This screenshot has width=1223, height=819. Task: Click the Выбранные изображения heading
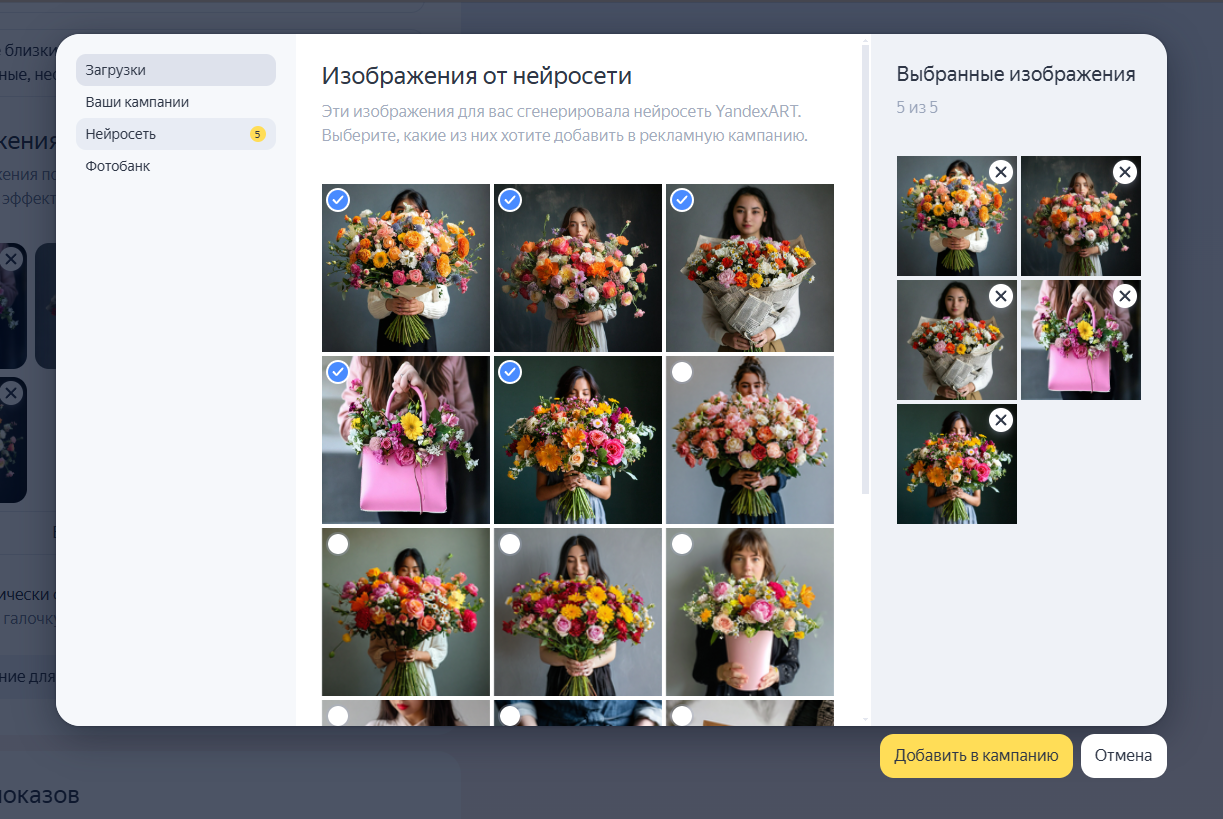tap(1016, 74)
